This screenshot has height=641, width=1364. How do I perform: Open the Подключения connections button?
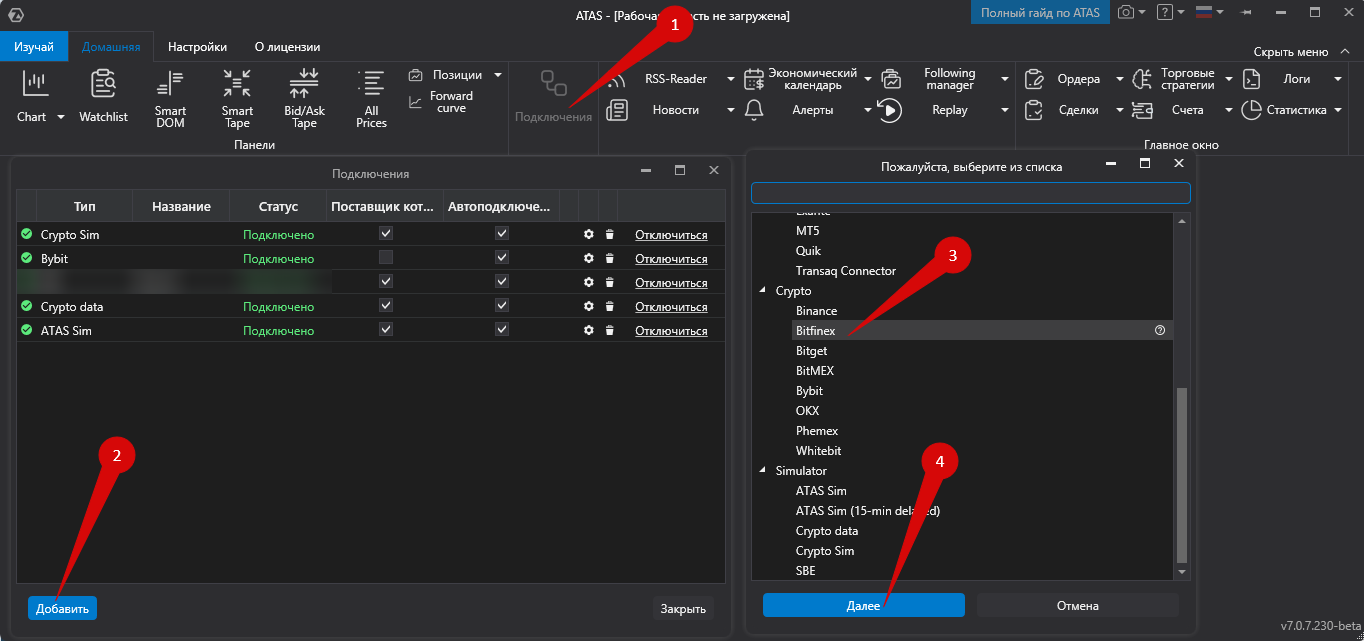[x=553, y=97]
